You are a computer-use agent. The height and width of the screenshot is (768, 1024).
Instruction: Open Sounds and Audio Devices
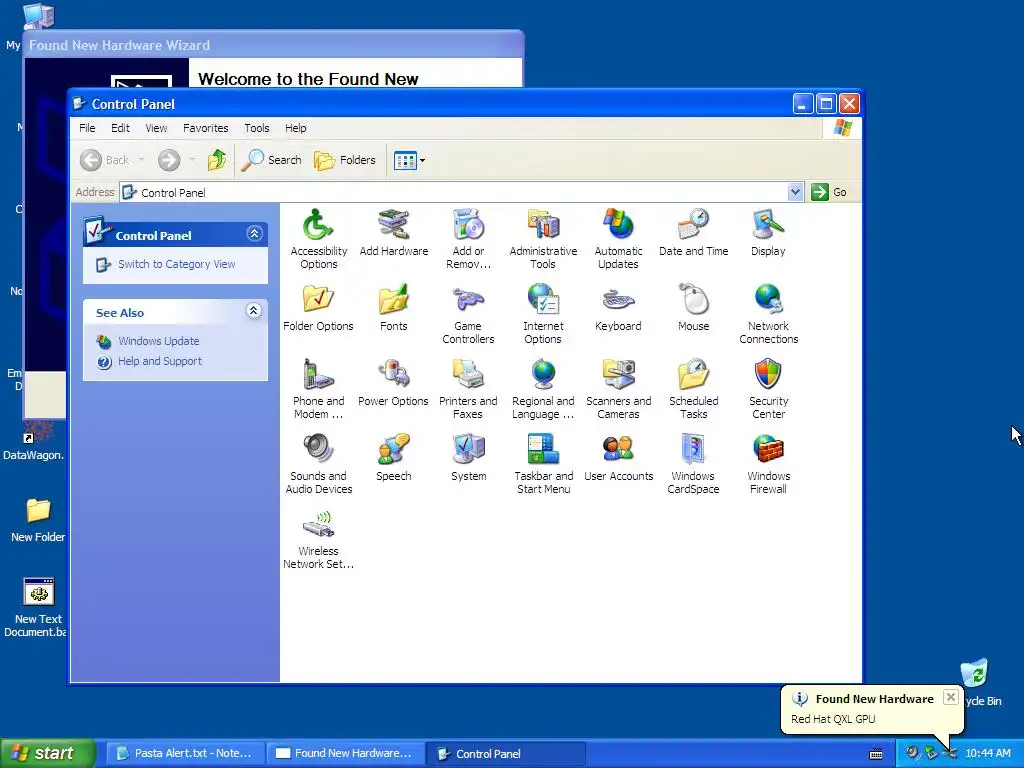coord(318,464)
